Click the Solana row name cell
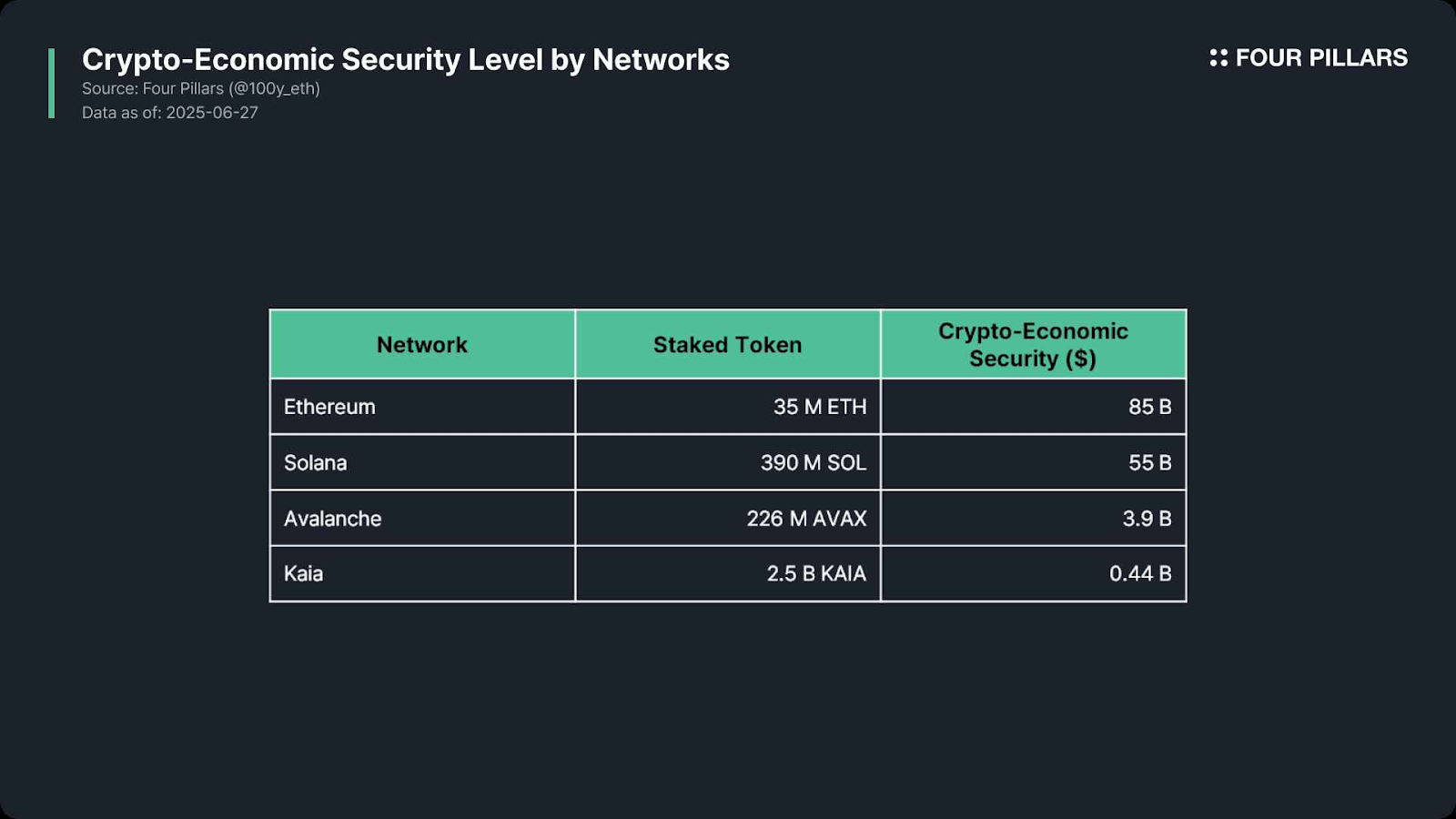The width and height of the screenshot is (1456, 819). coord(316,462)
